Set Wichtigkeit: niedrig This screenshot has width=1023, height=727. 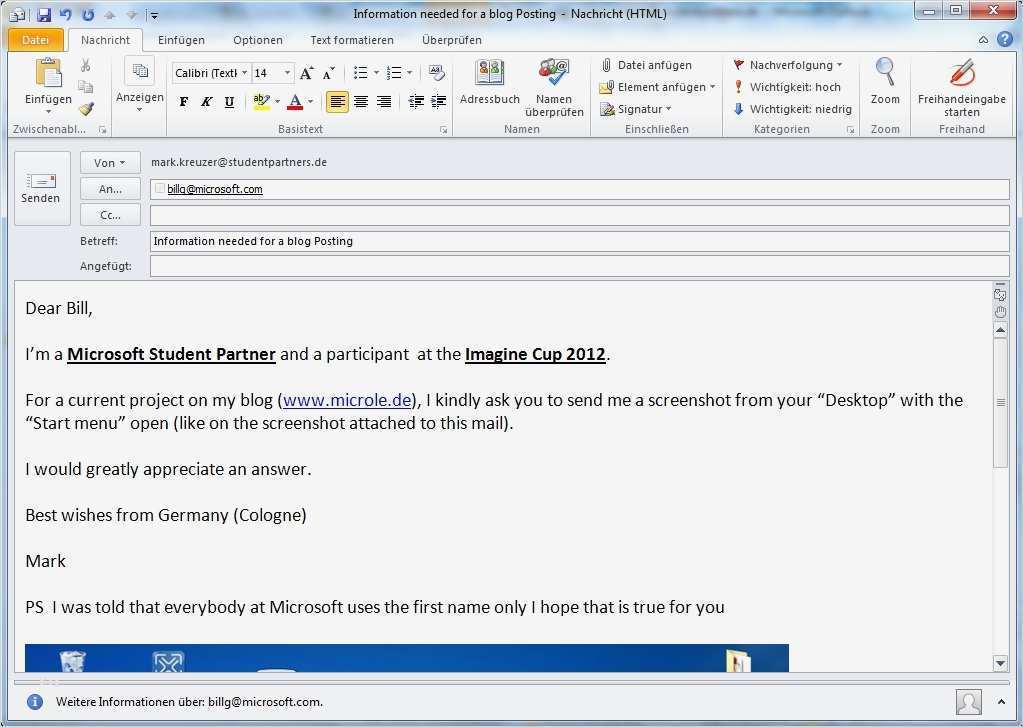tap(793, 109)
